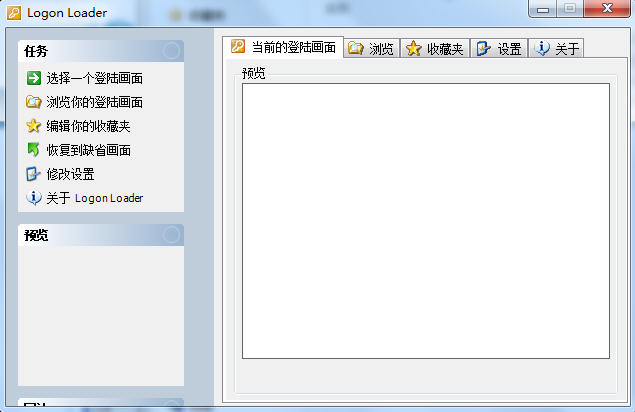The image size is (635, 412).
Task: Click the white logon screen preview area
Action: 426,221
